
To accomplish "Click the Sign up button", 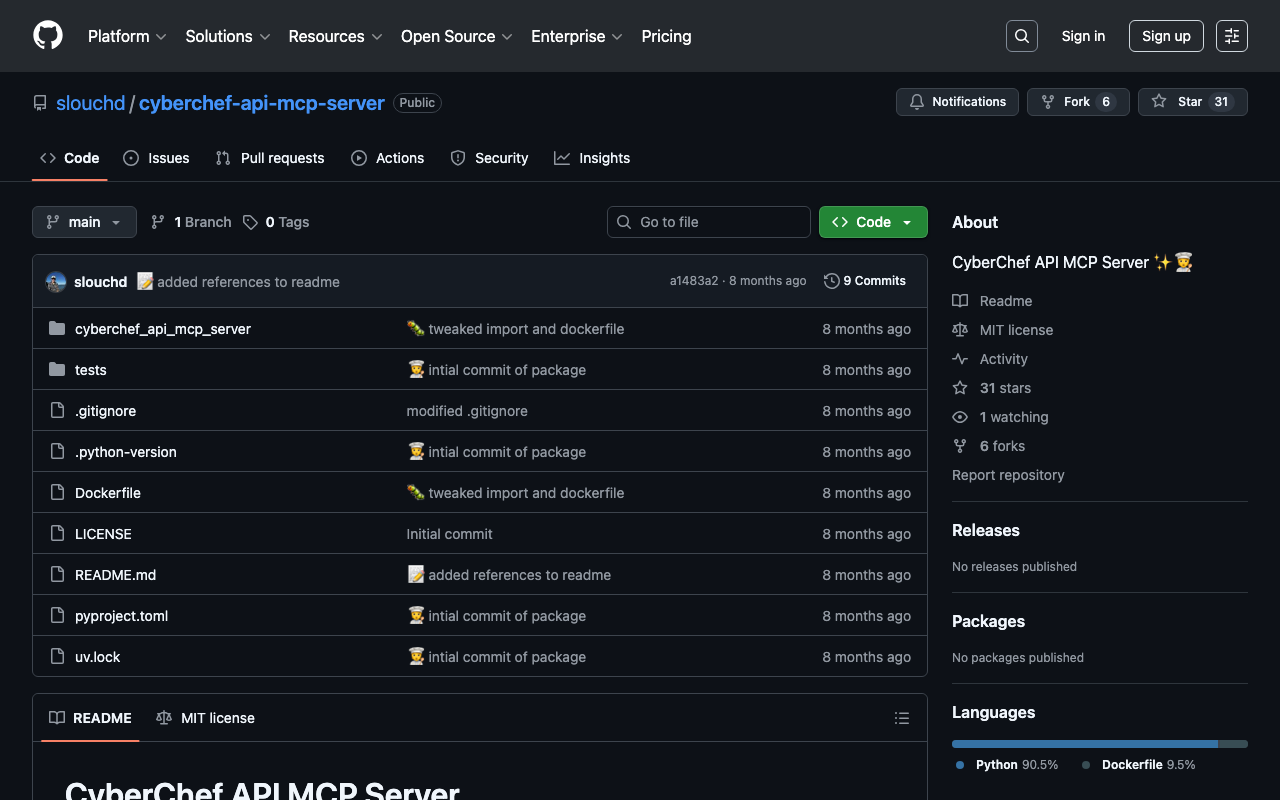I will pyautogui.click(x=1165, y=36).
